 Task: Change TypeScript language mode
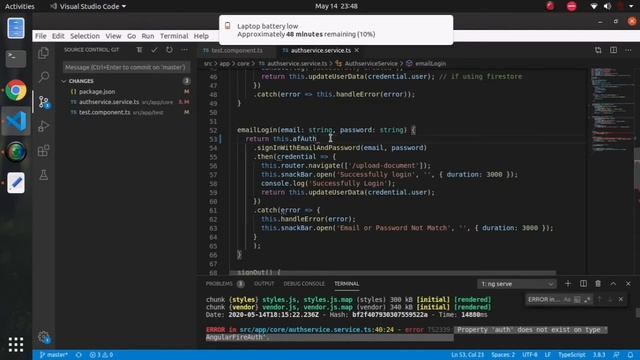pos(571,355)
